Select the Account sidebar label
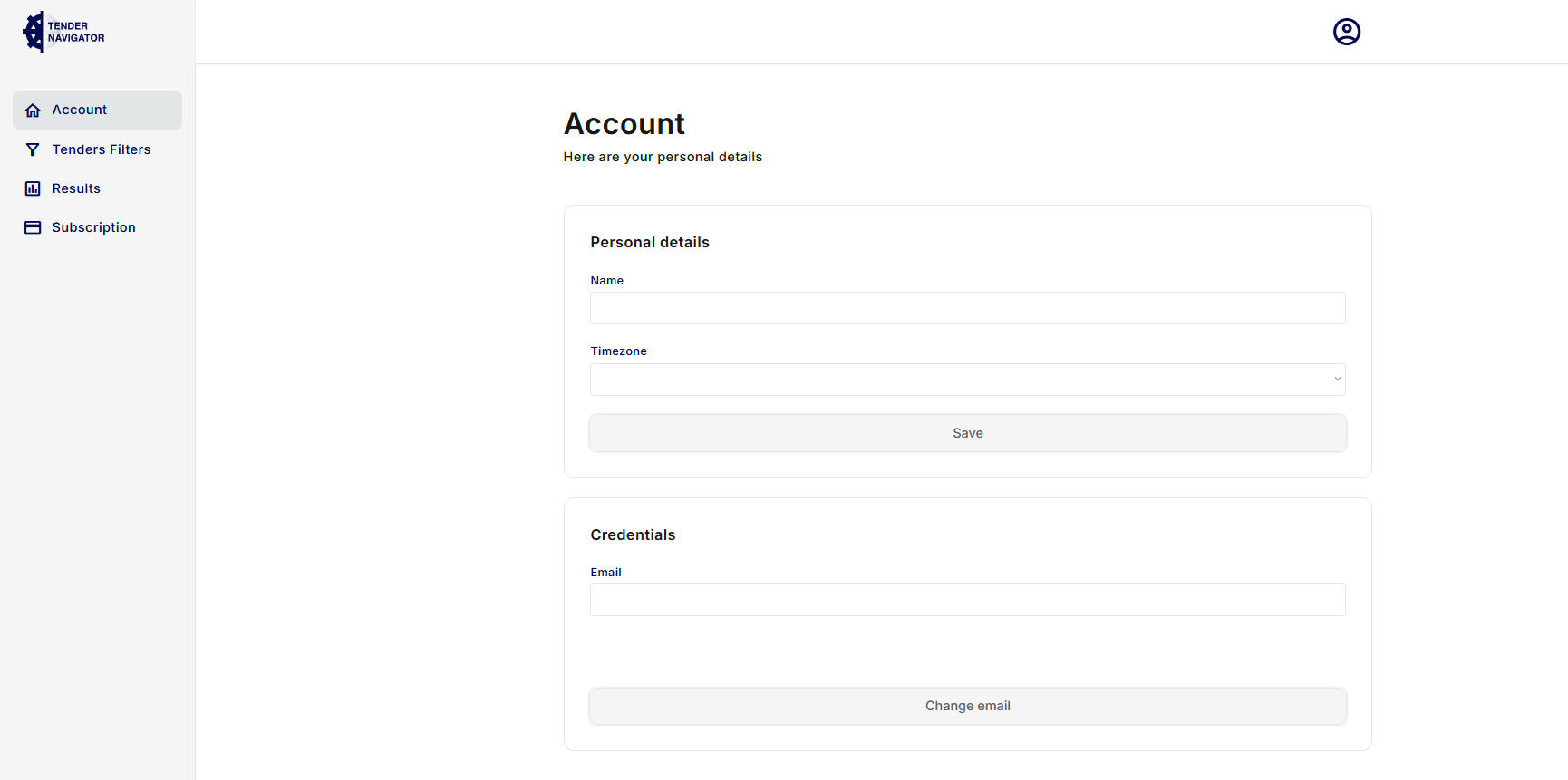The height and width of the screenshot is (780, 1568). (80, 110)
